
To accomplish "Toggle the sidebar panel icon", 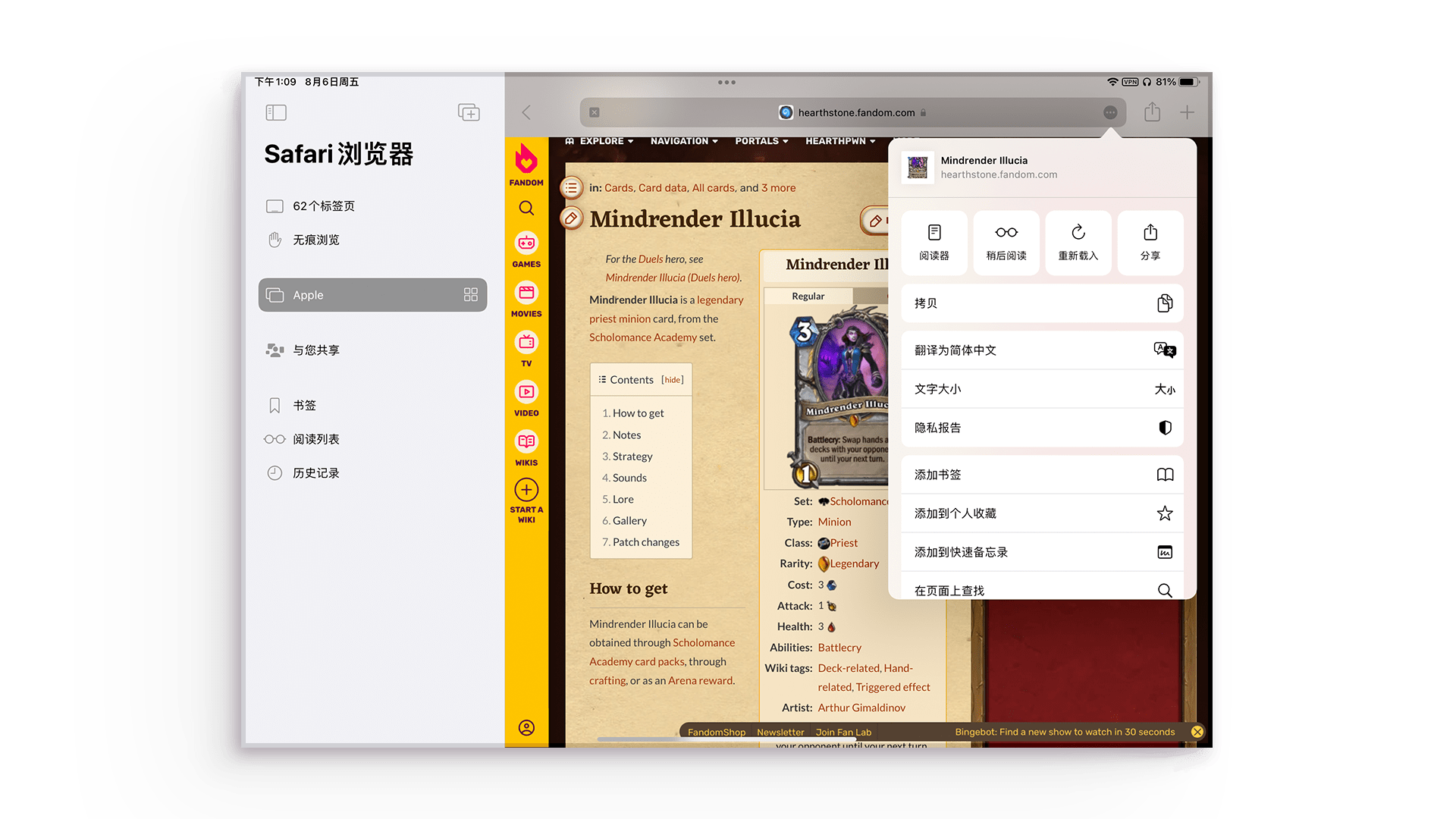I will [x=275, y=112].
